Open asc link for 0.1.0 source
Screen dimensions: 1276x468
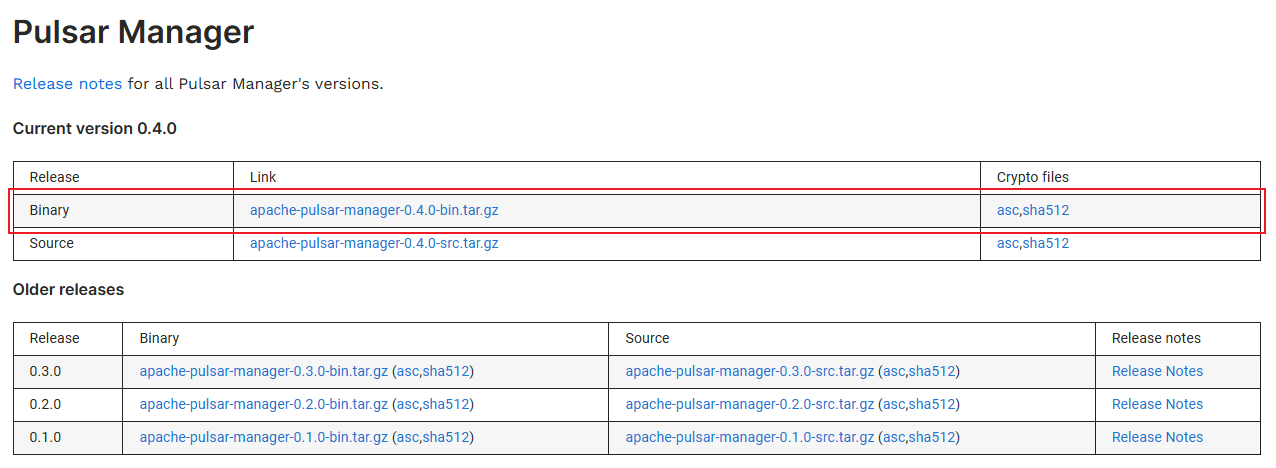click(894, 437)
